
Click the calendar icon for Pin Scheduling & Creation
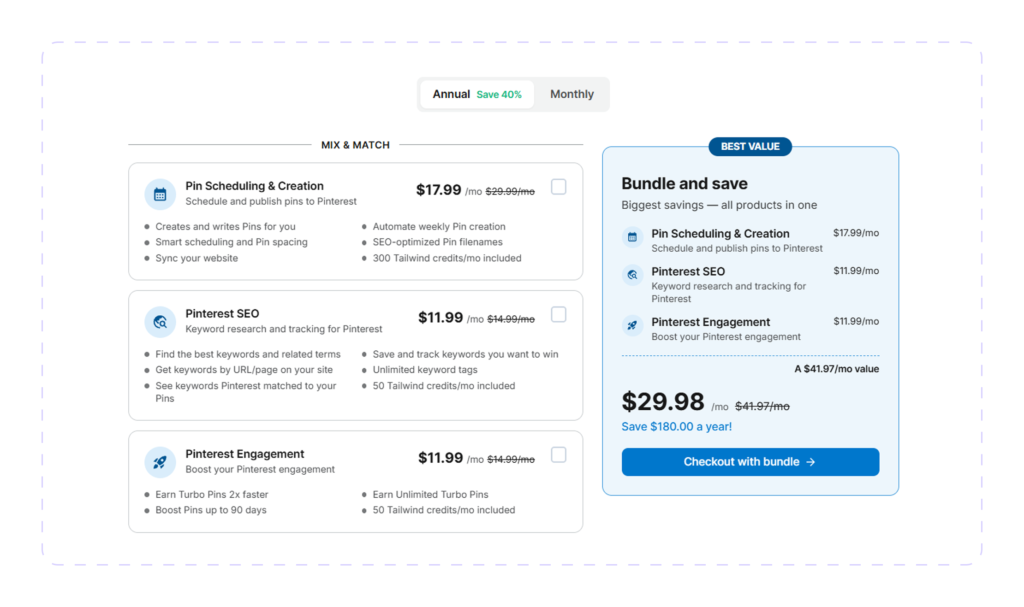(x=160, y=194)
